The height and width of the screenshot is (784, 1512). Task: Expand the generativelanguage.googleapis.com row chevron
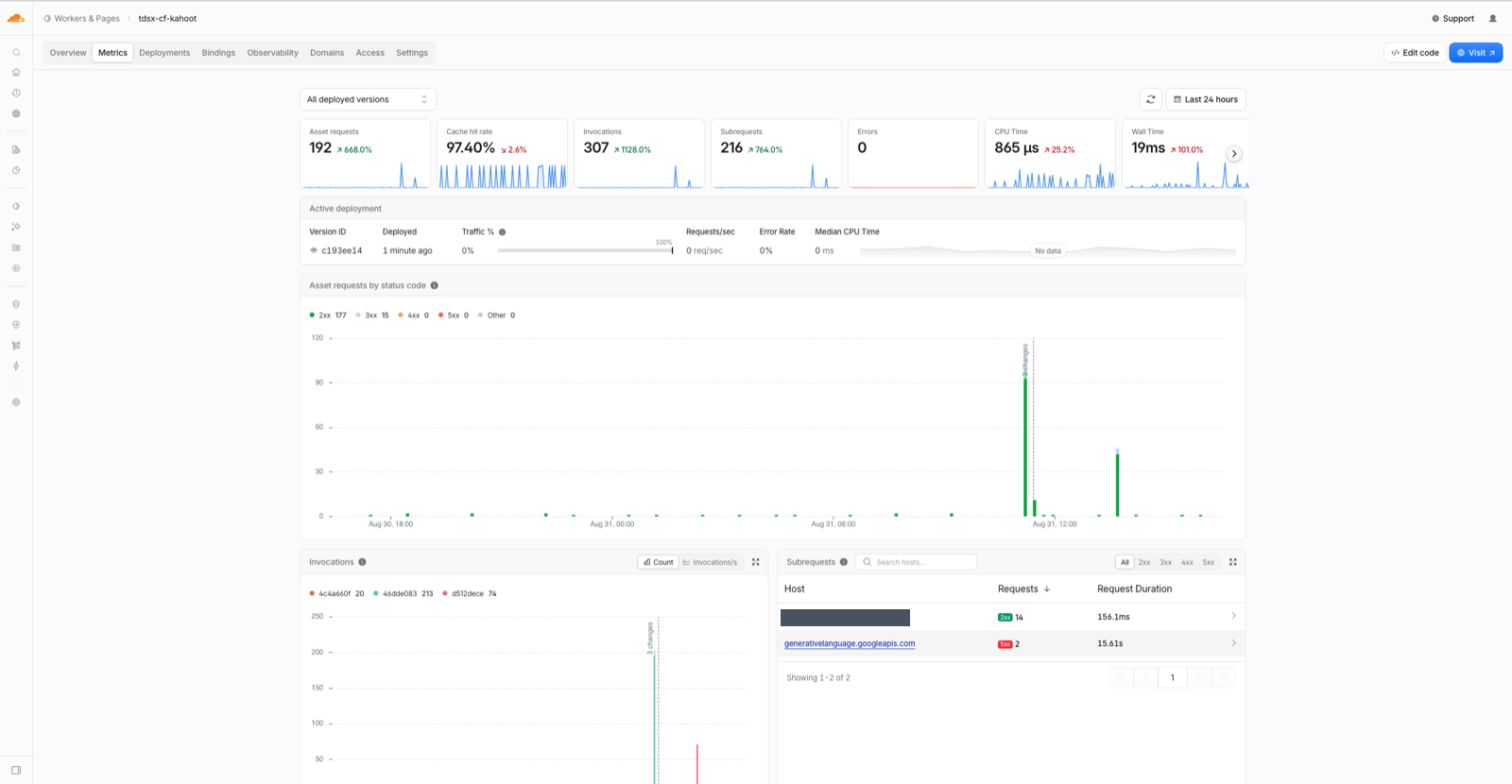coord(1233,643)
